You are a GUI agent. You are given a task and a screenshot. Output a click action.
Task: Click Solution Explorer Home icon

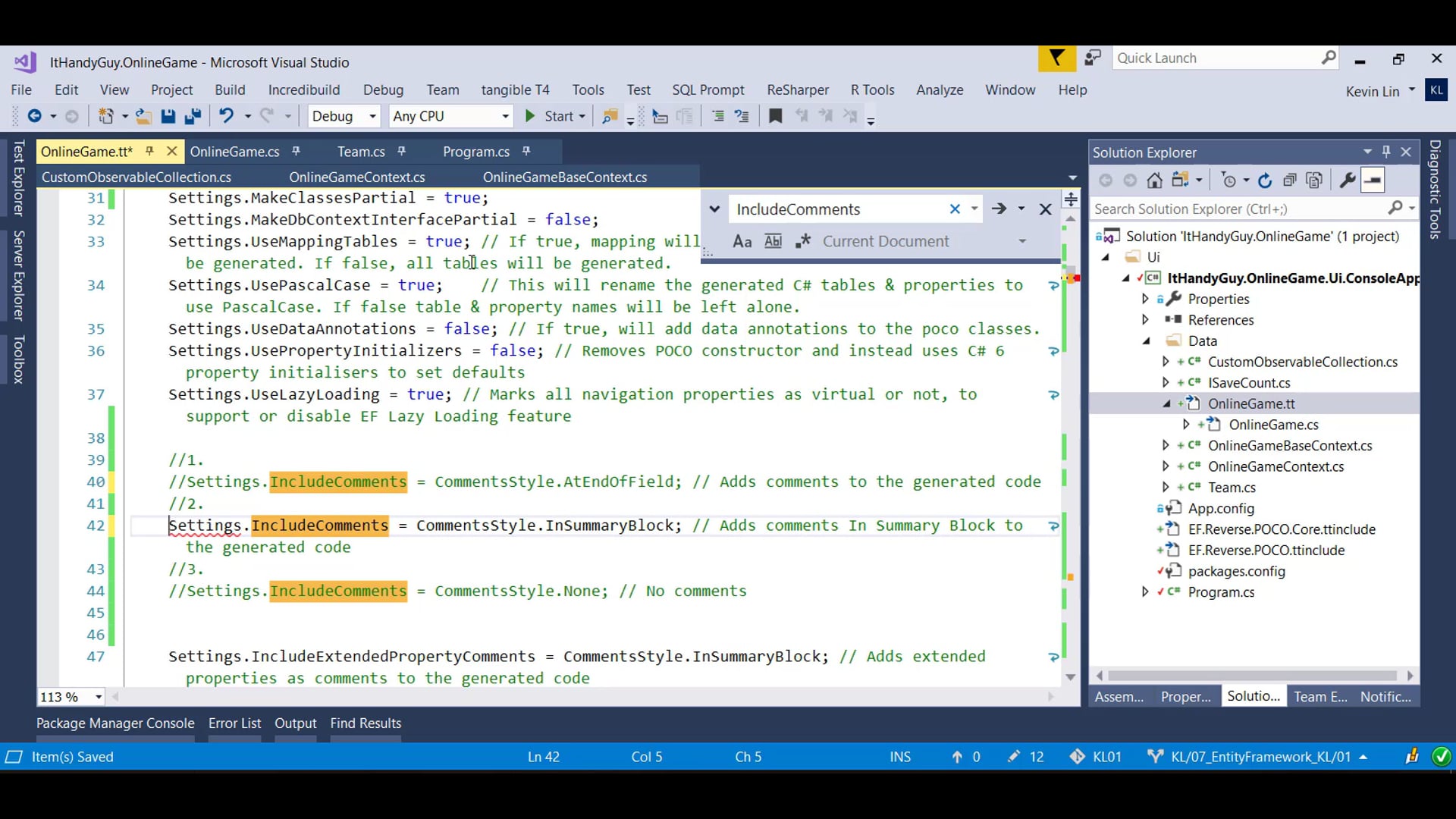point(1154,180)
